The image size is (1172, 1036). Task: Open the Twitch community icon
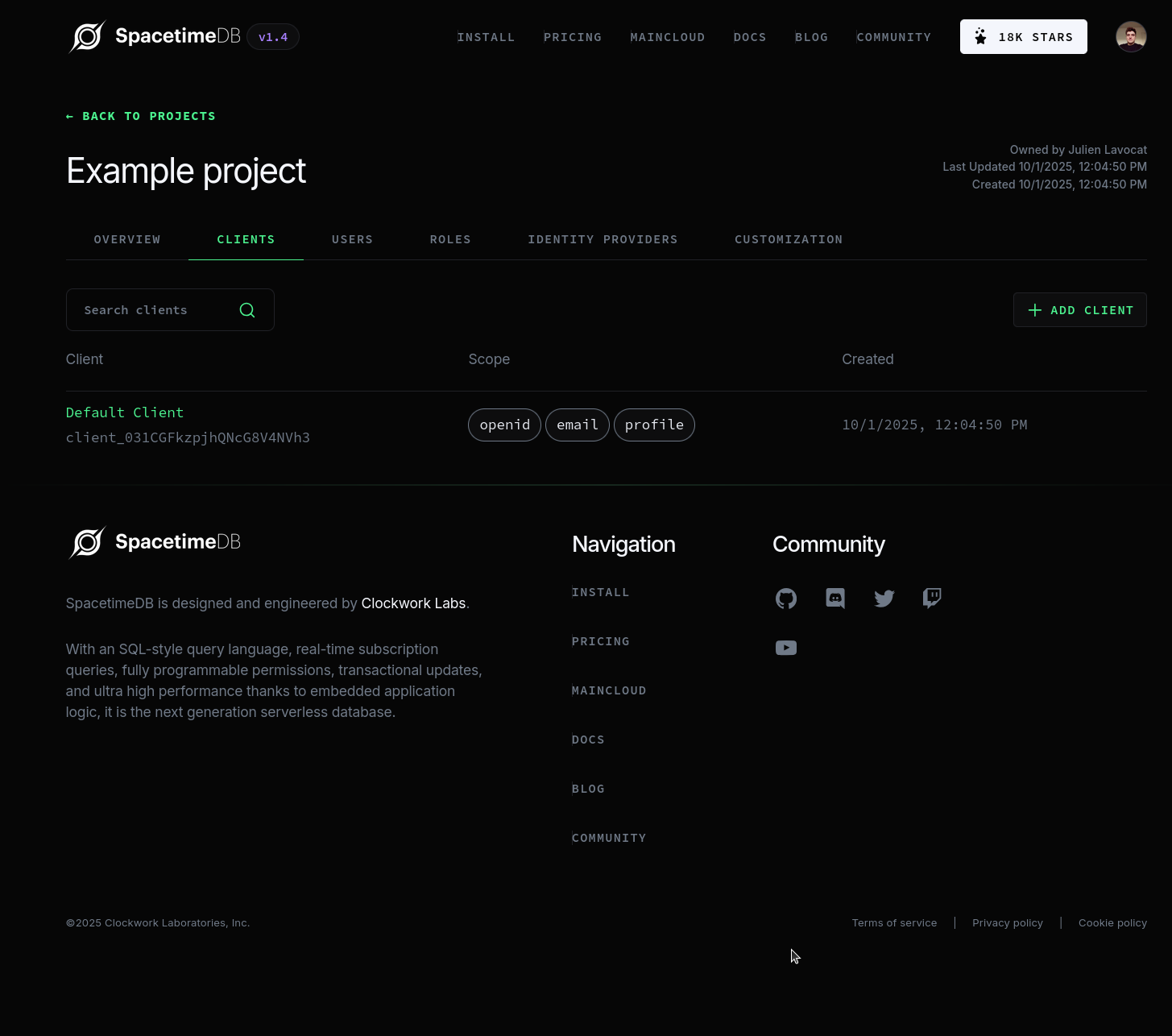pos(932,599)
